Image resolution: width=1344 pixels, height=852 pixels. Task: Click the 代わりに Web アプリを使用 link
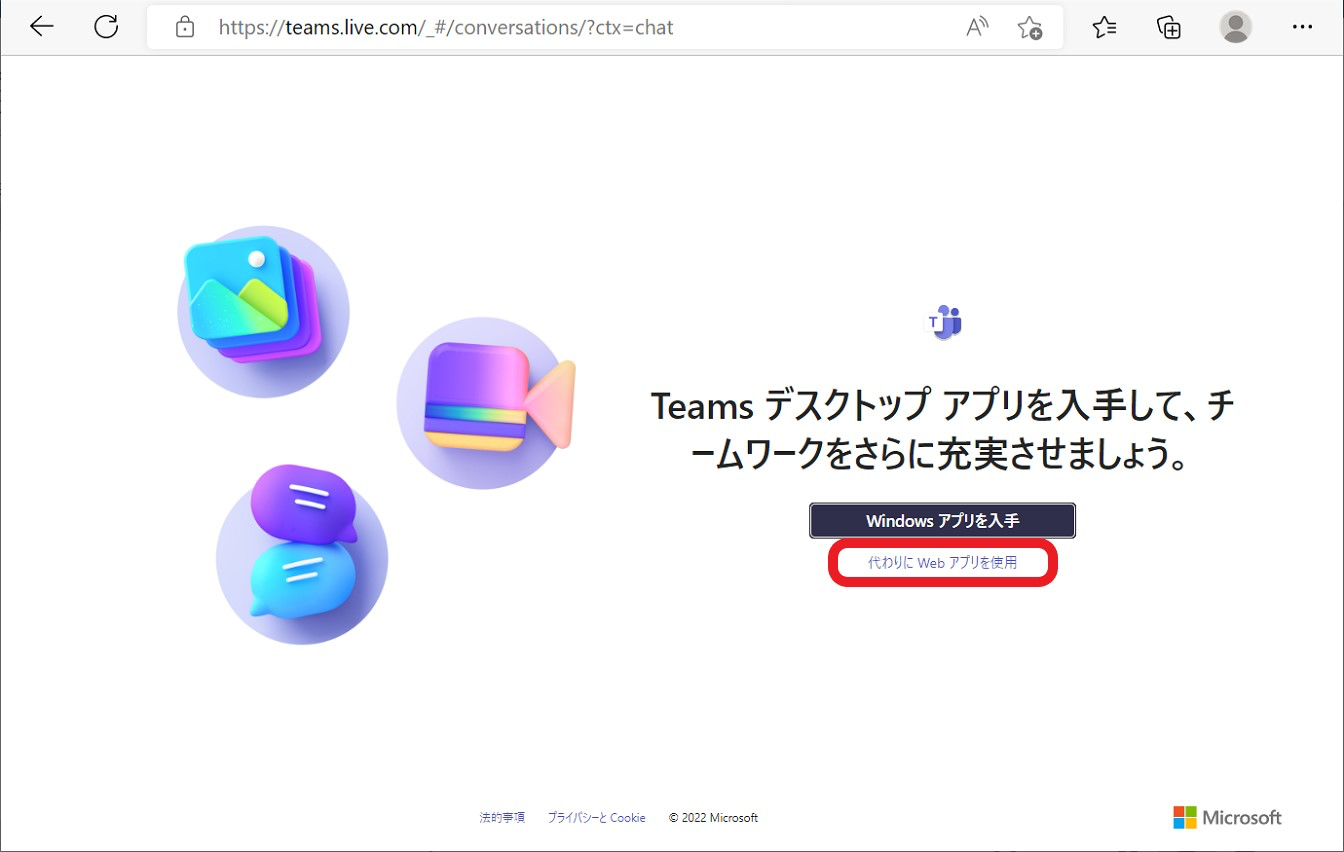[x=942, y=563]
